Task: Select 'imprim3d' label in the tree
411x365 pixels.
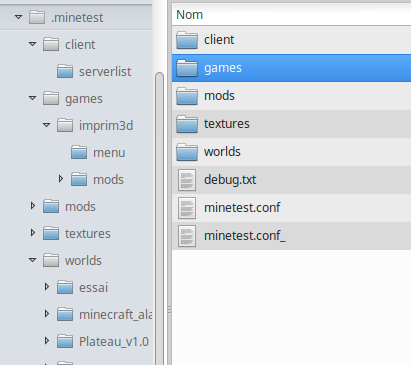Action: coord(106,126)
